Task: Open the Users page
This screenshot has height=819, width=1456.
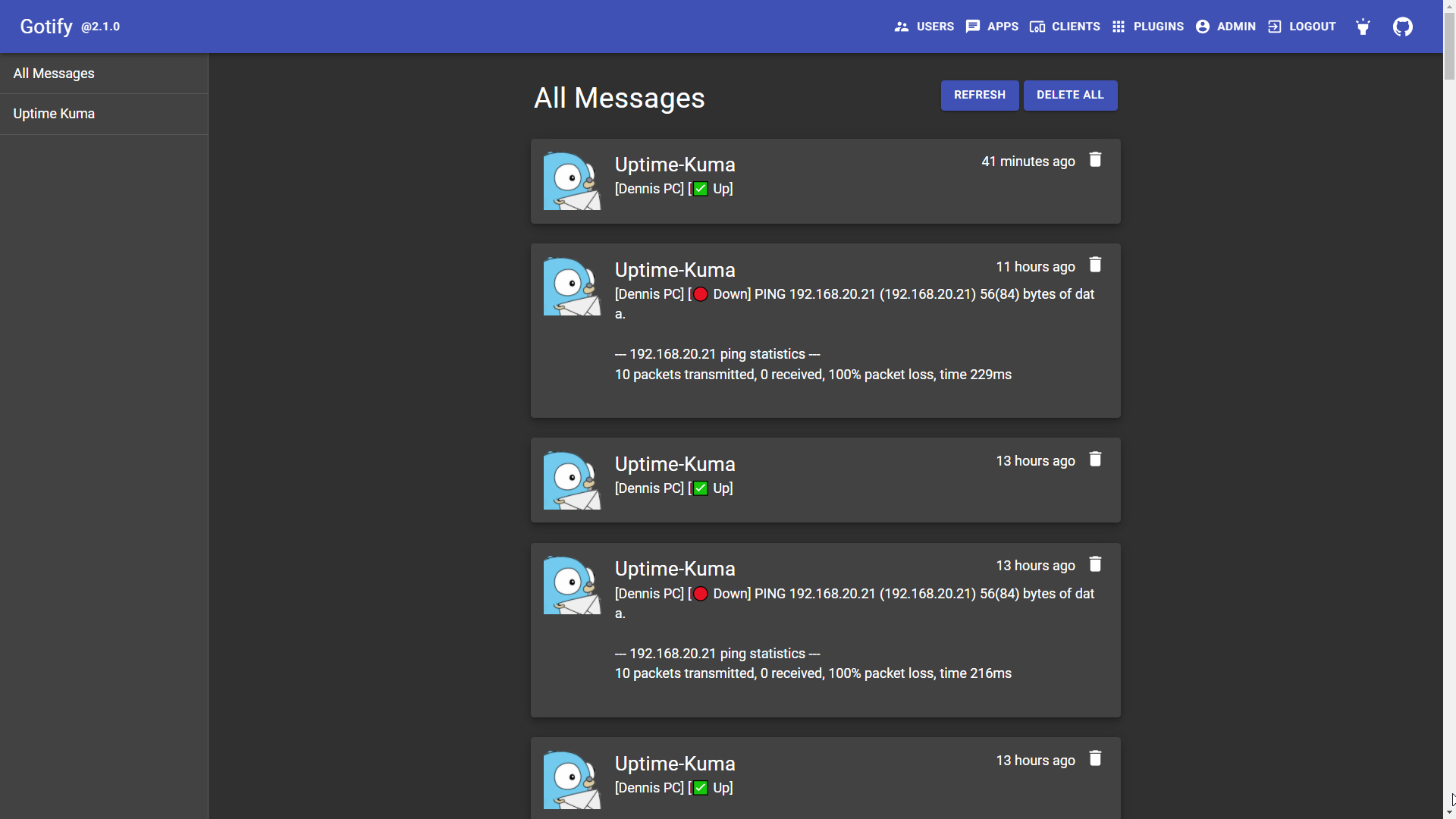Action: 924,27
